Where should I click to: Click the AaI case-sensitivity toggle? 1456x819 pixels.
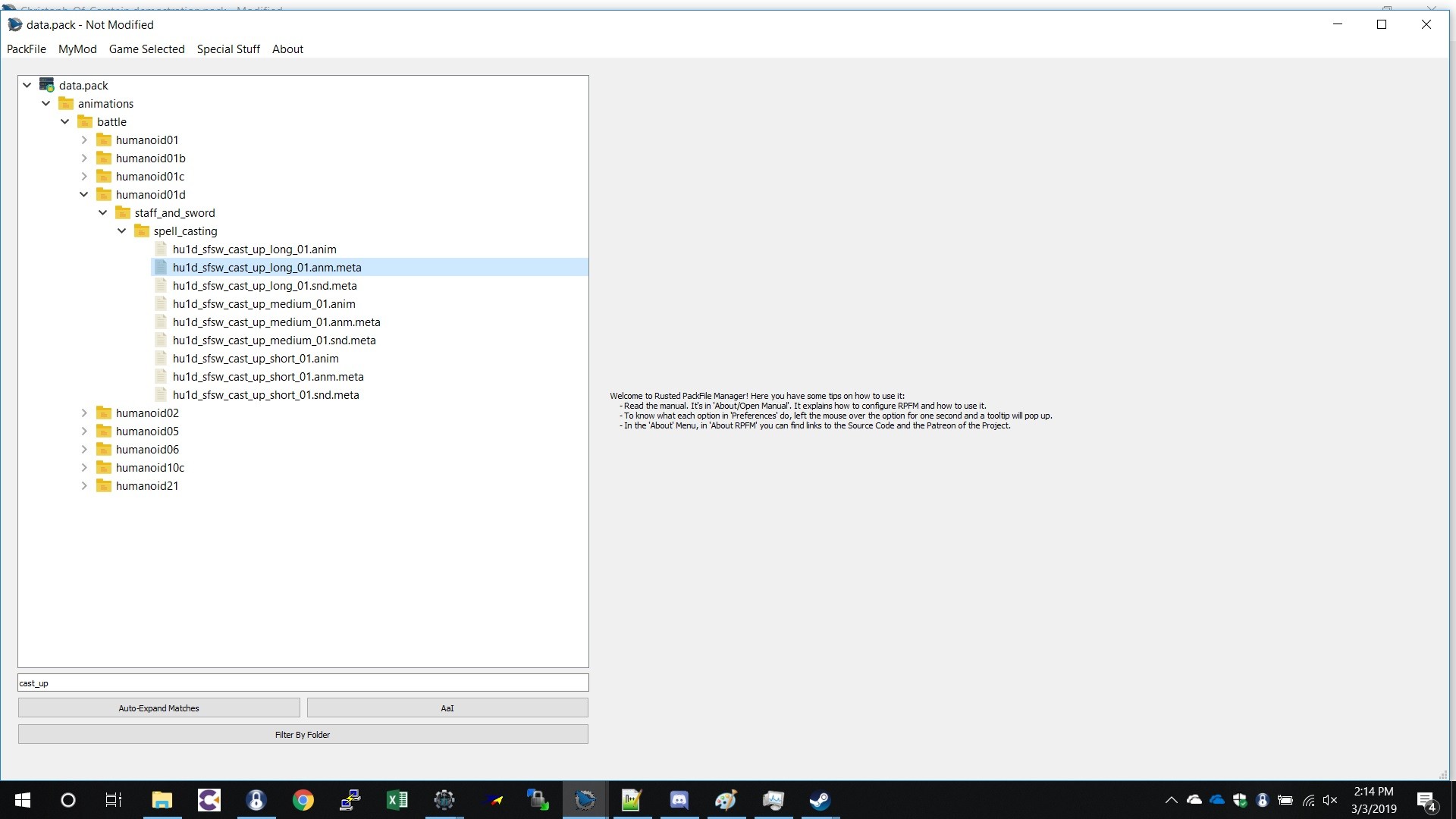(447, 708)
